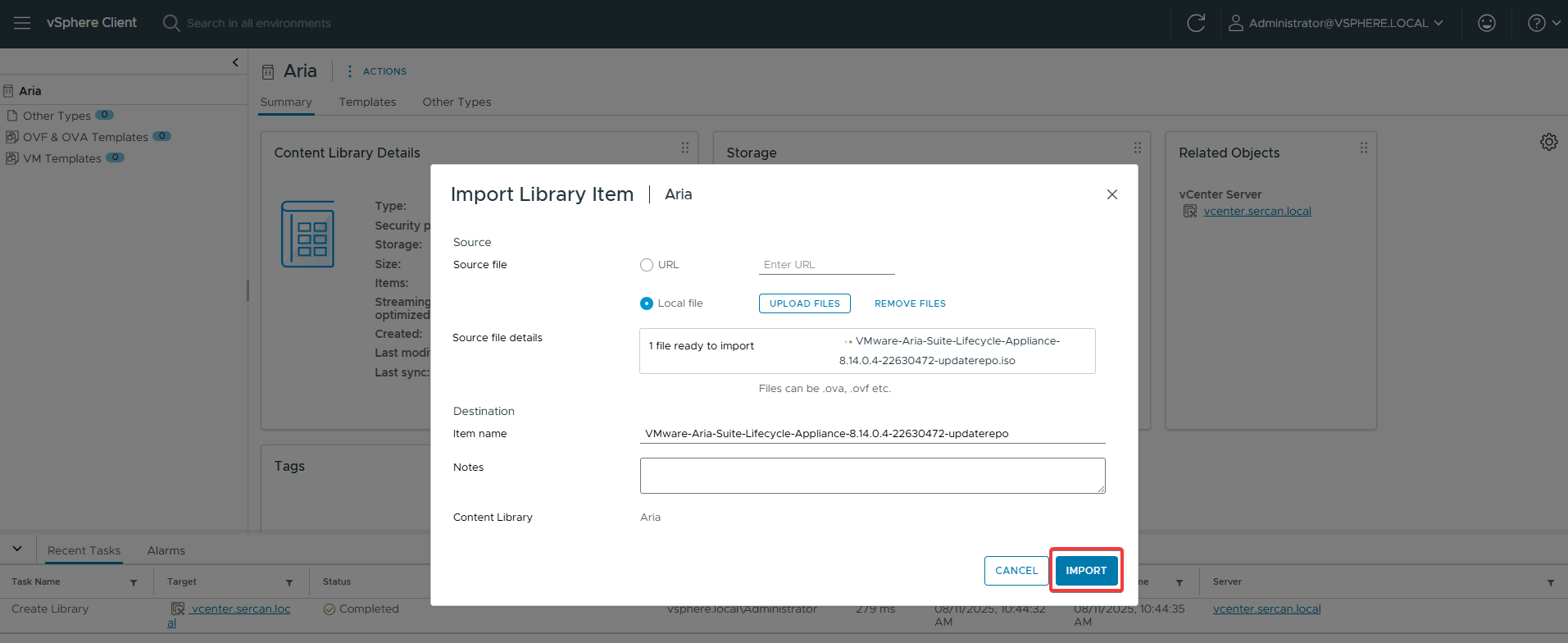Click the Content Library Details drag handle
Viewport: 1568px width, 643px height.
[x=685, y=148]
